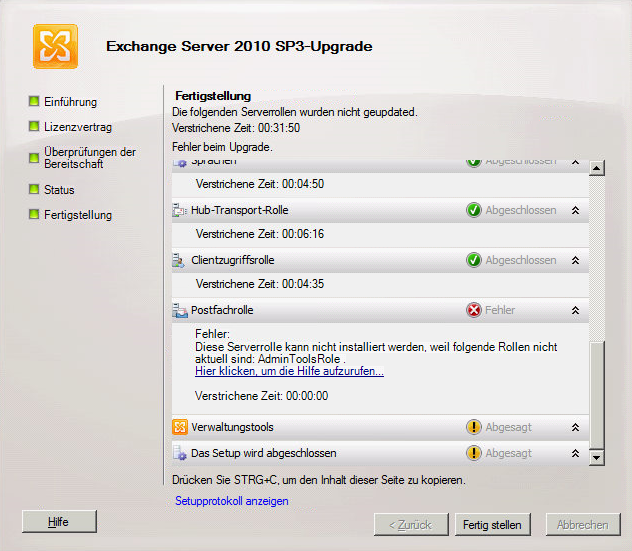The height and width of the screenshot is (551, 632).
Task: Click green square next to Fertigstellung step
Action: pos(34,214)
